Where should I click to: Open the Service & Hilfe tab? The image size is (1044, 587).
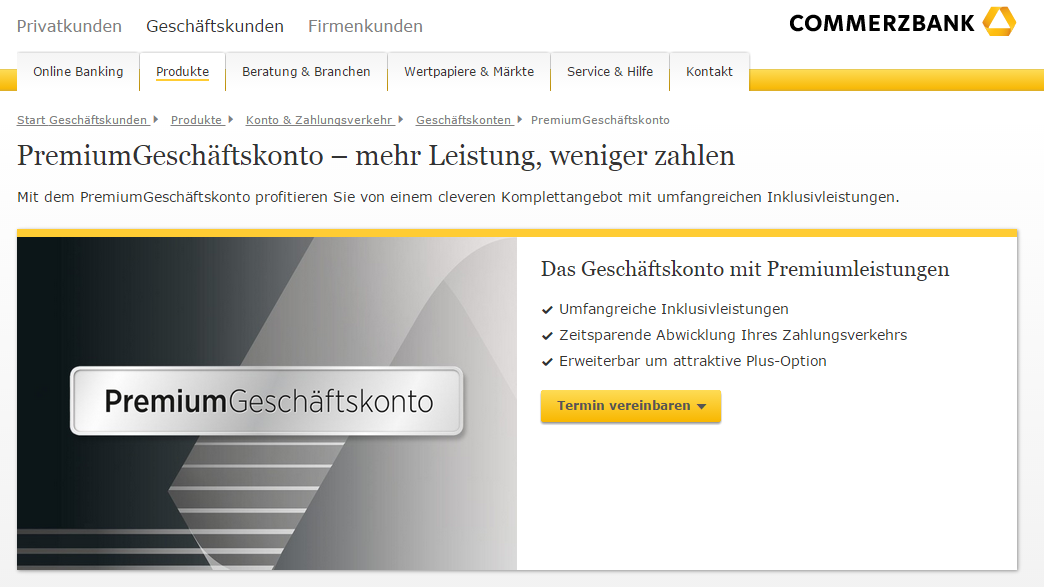(x=610, y=71)
